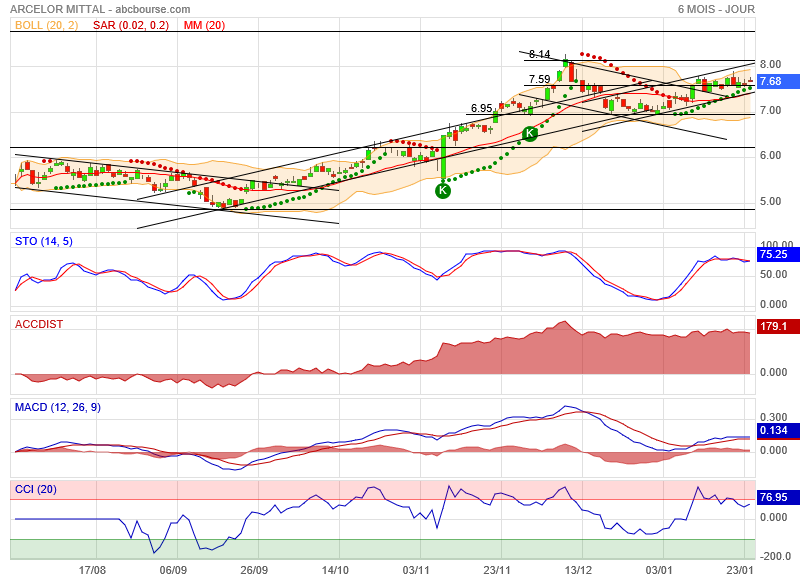800x580 pixels.
Task: Click the 6.95 support level label
Action: tap(482, 108)
